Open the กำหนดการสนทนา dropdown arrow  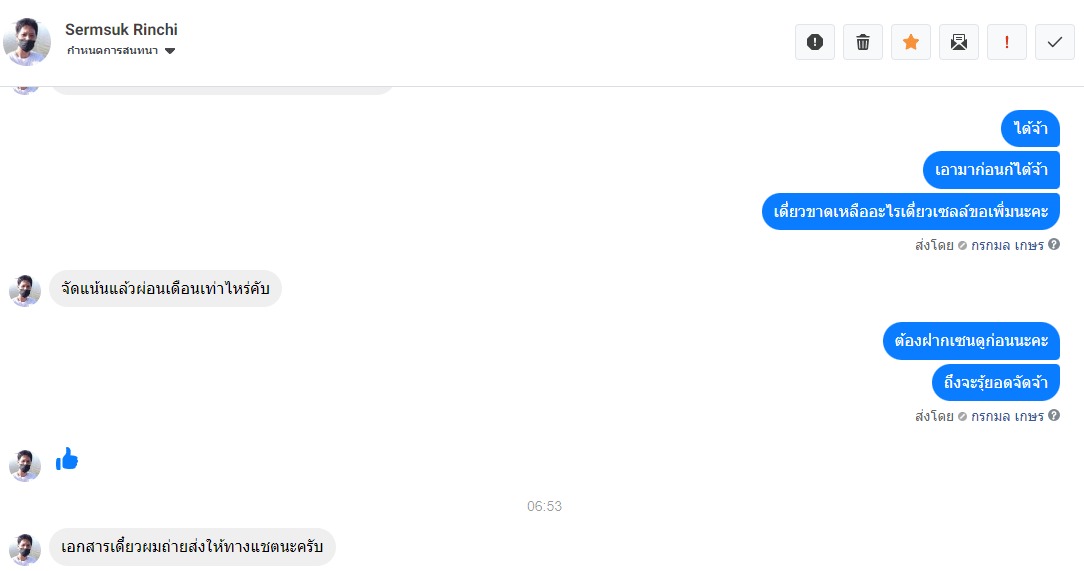click(x=170, y=50)
